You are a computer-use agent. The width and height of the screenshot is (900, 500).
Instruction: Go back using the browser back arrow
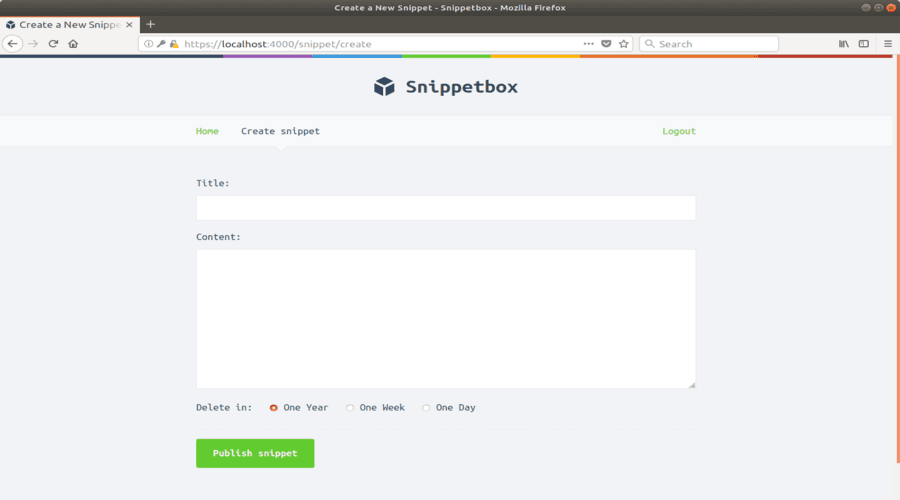click(13, 44)
